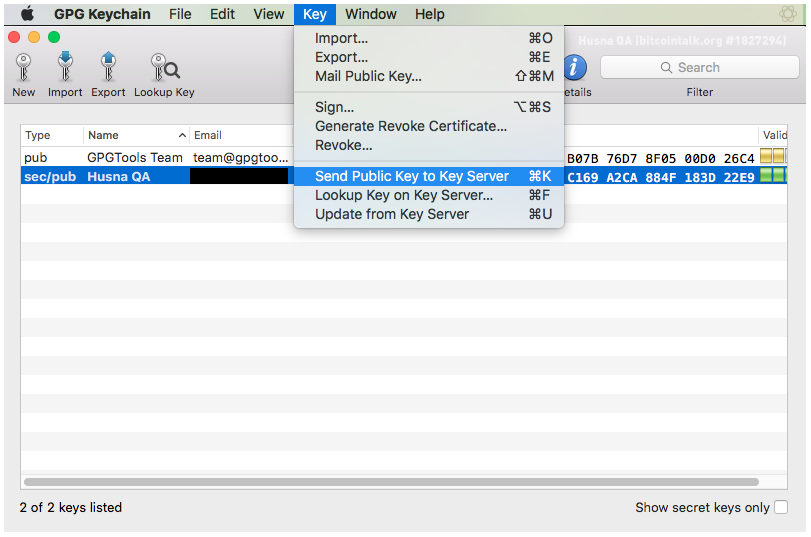This screenshot has height=537, width=811.
Task: Open the Help menu
Action: (x=429, y=14)
